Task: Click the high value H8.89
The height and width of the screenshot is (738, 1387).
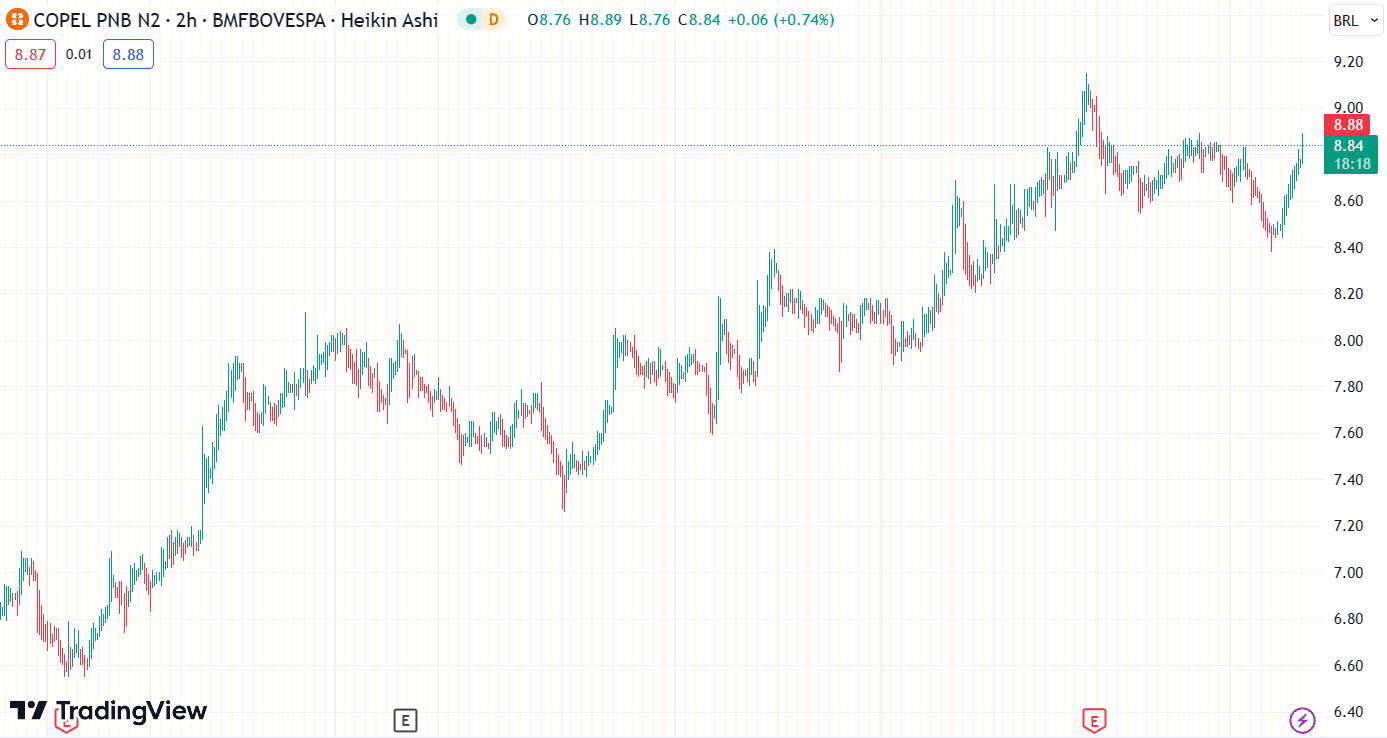Action: (600, 19)
